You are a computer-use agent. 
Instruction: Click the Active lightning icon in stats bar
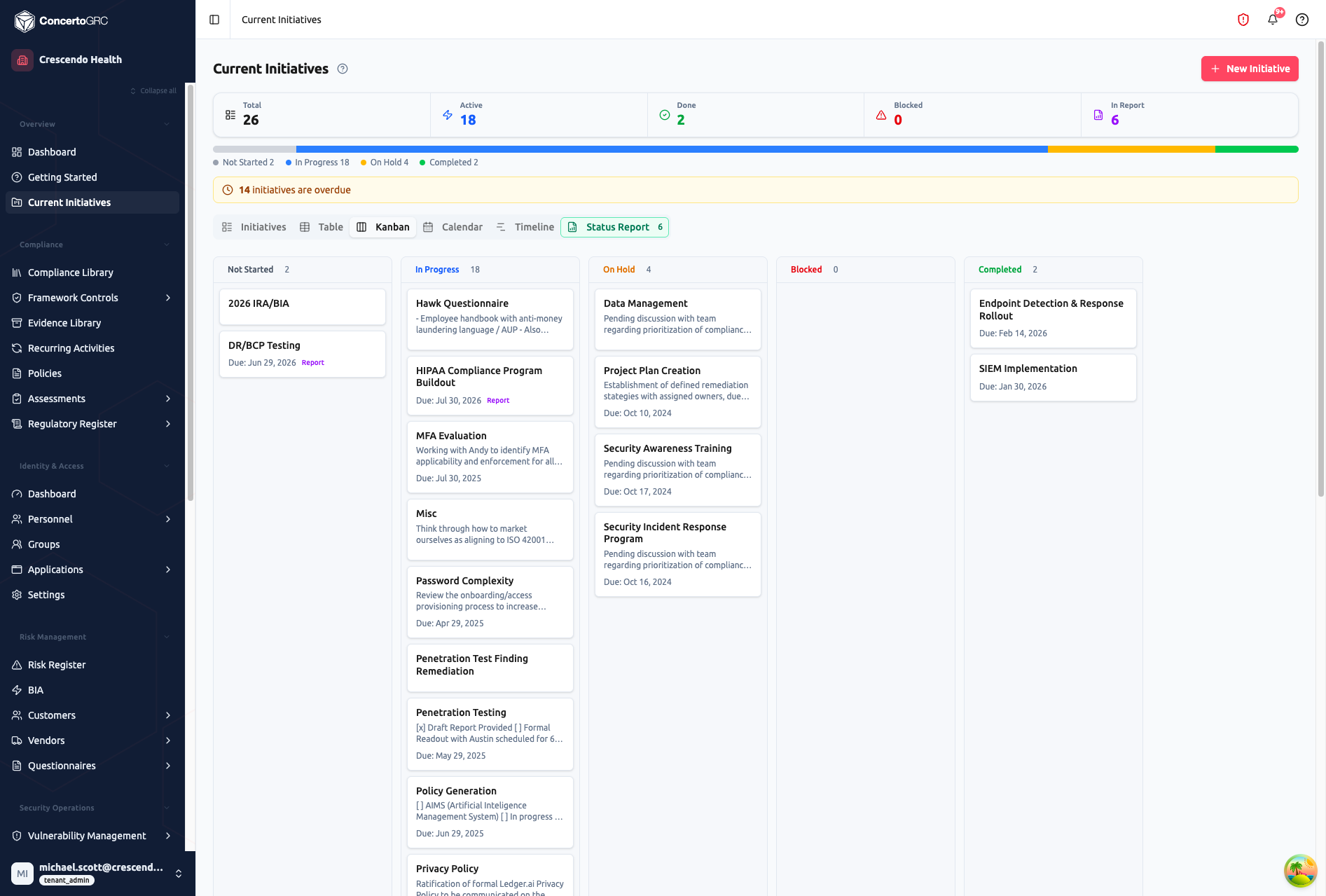[448, 115]
